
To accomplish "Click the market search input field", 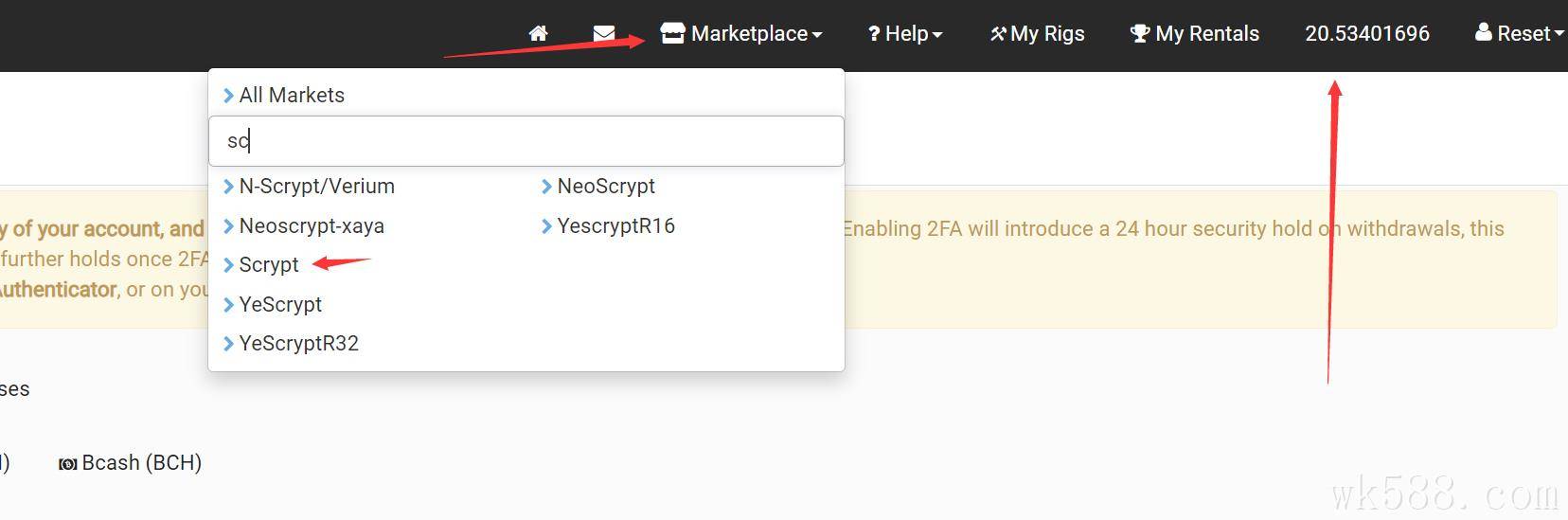I will click(x=526, y=141).
